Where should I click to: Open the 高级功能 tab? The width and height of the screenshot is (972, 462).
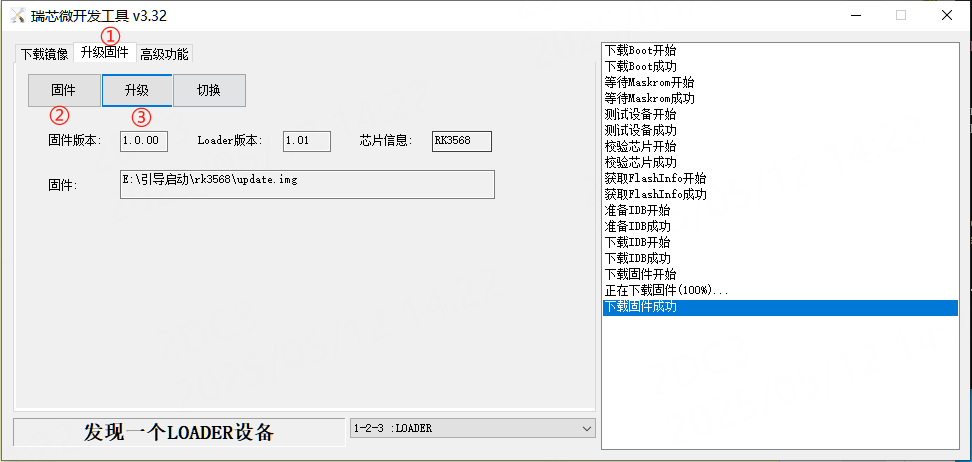click(164, 54)
